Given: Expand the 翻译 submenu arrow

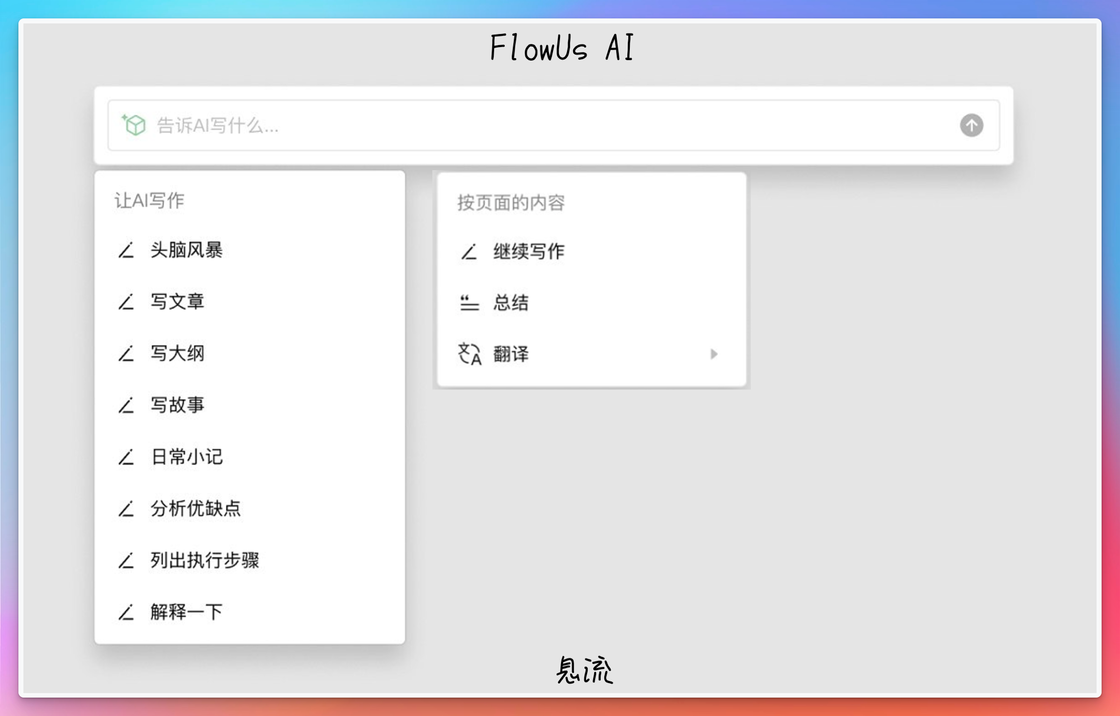Looking at the screenshot, I should (x=714, y=354).
